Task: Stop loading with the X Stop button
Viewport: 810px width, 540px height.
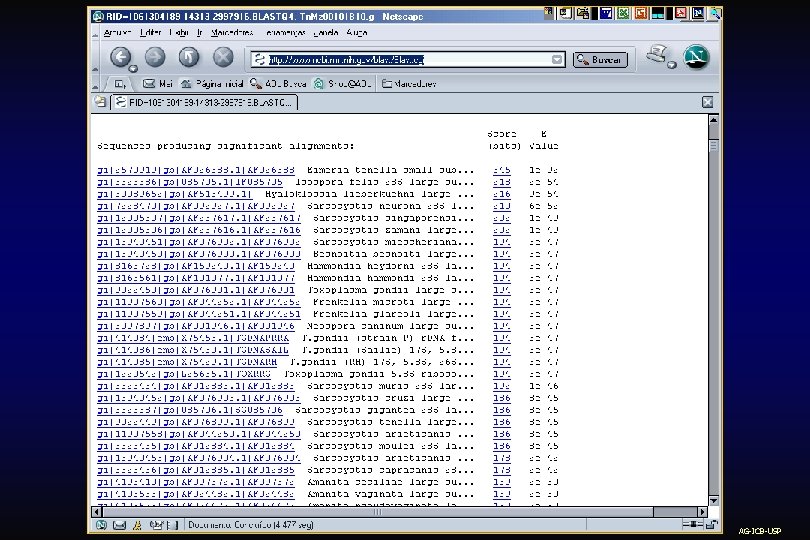Action: pos(223,57)
